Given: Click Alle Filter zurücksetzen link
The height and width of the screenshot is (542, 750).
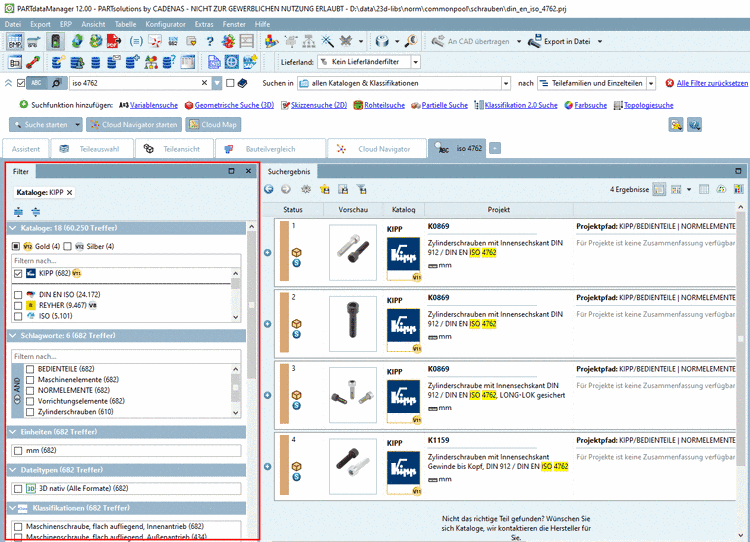Looking at the screenshot, I should 712,83.
